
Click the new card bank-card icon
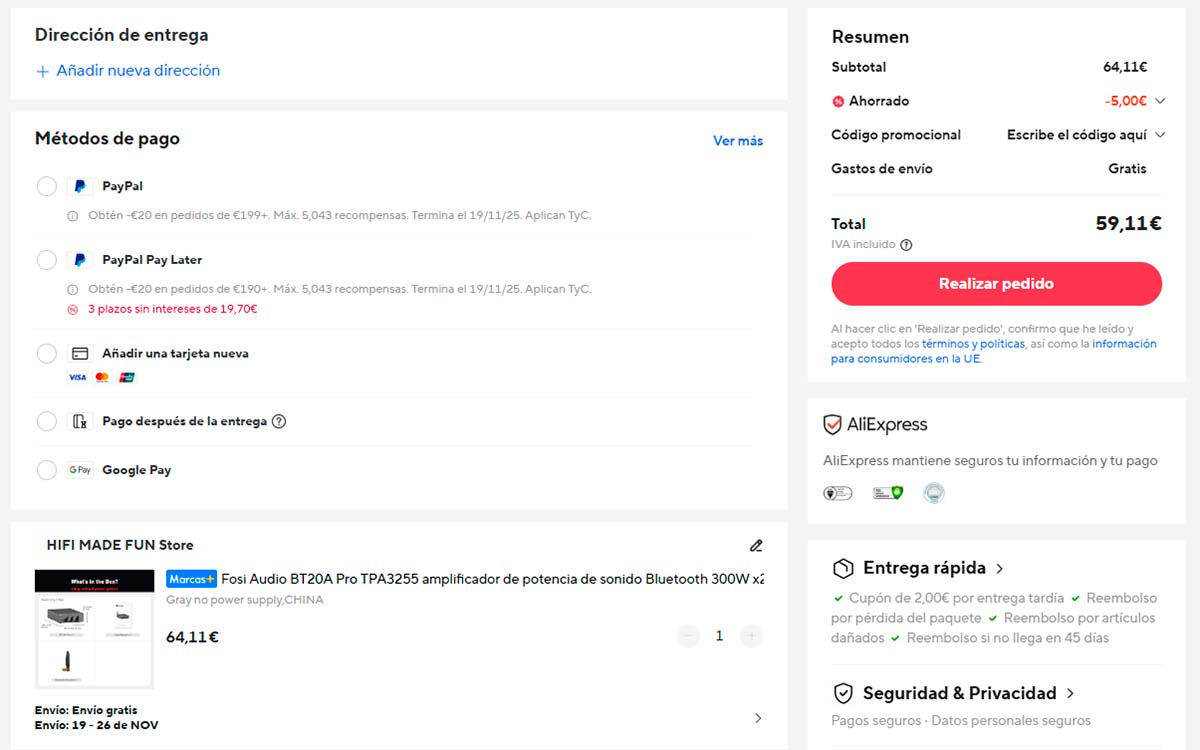click(x=80, y=353)
